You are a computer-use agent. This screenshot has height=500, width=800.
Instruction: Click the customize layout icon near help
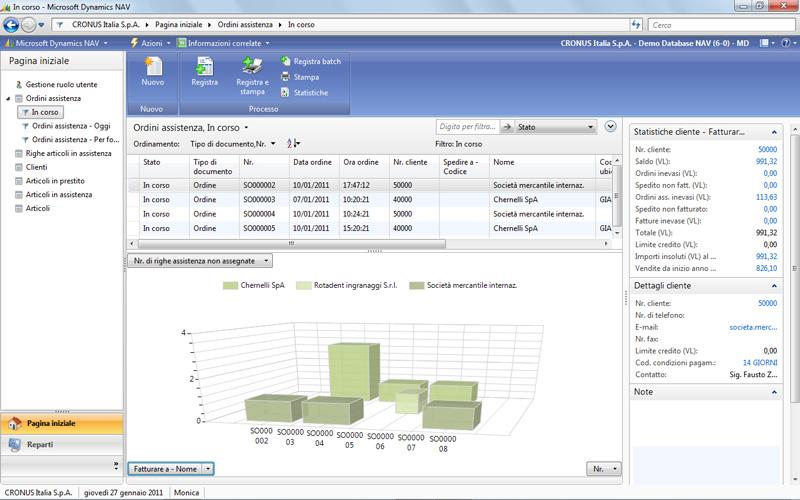(x=764, y=43)
